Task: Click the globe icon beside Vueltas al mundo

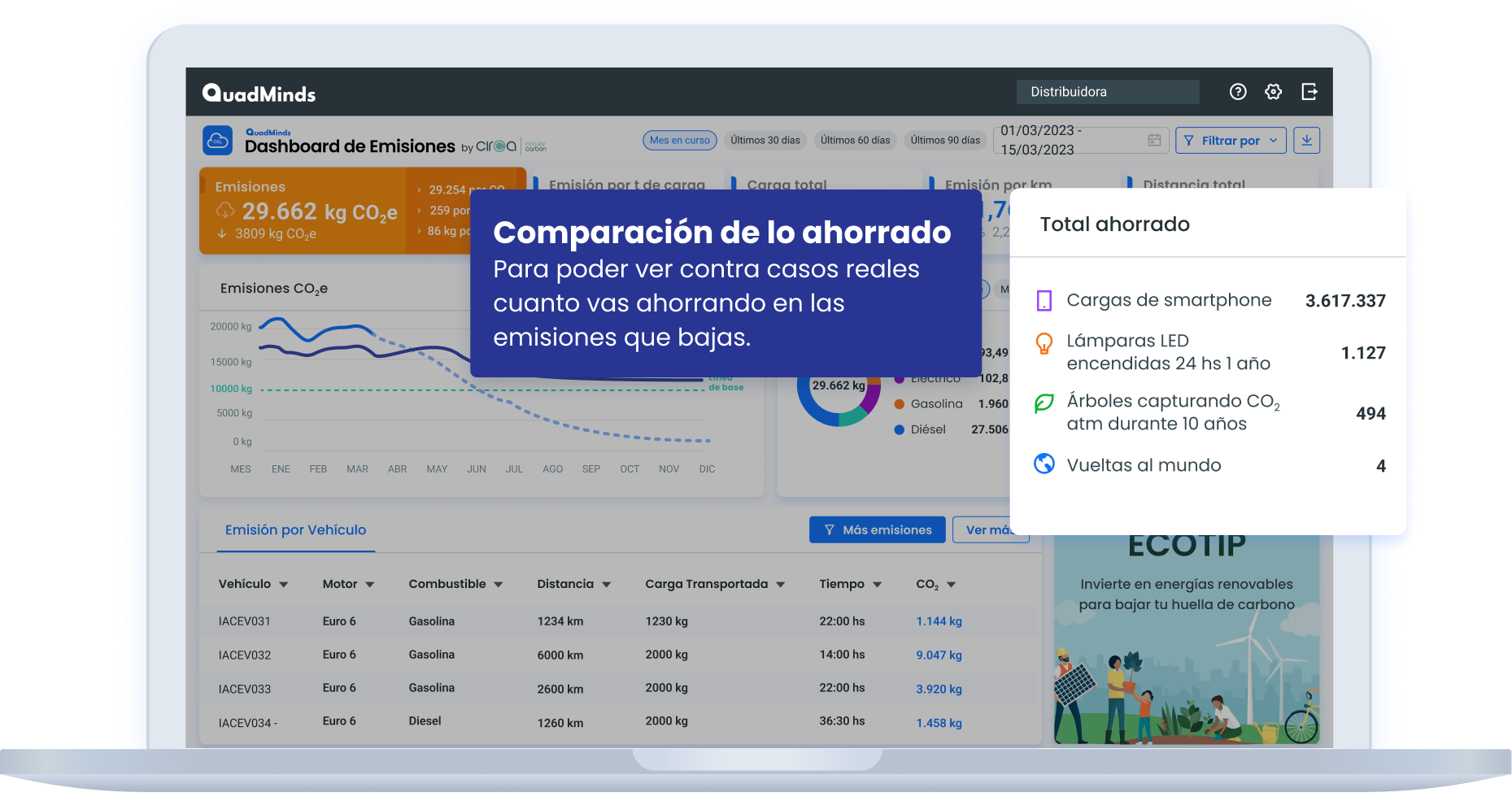Action: tap(1044, 464)
